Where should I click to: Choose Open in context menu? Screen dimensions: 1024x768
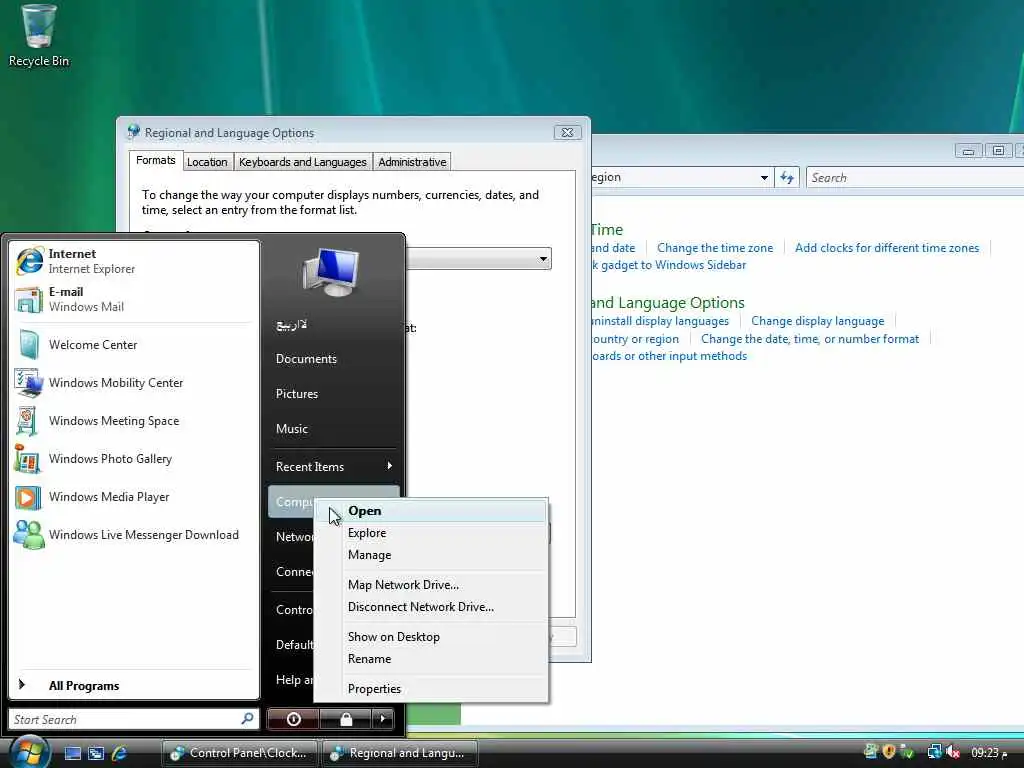[x=431, y=511]
